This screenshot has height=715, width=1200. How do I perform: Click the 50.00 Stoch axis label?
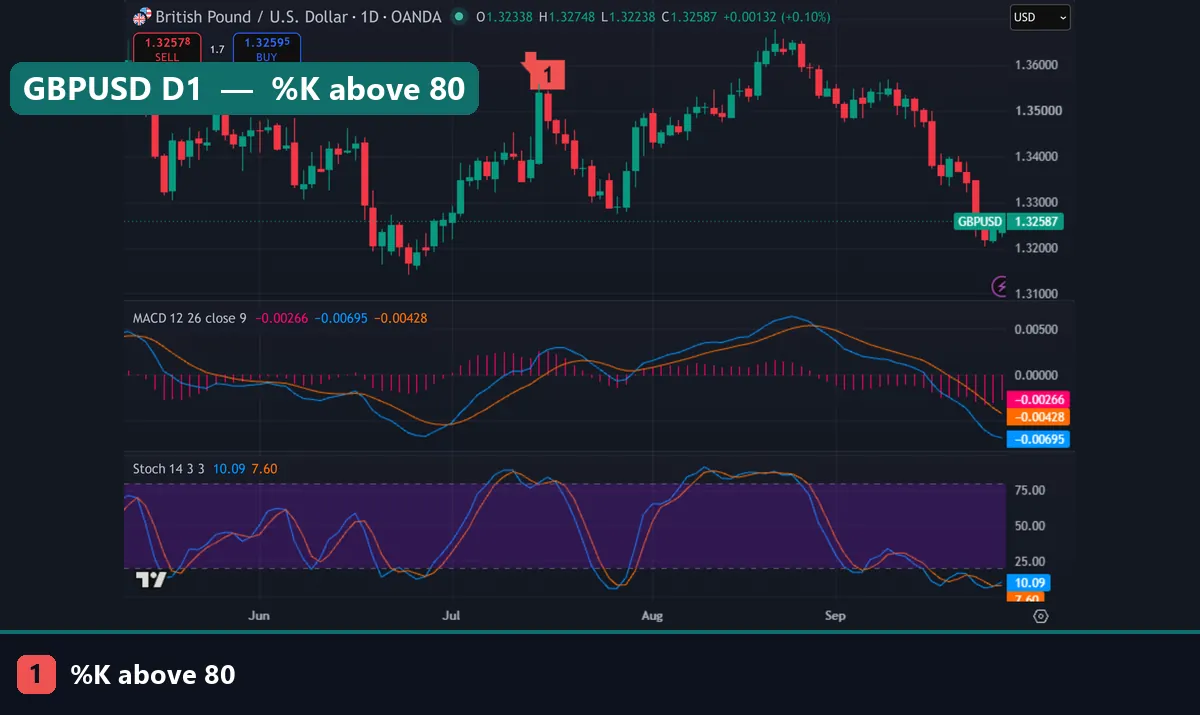coord(1030,526)
